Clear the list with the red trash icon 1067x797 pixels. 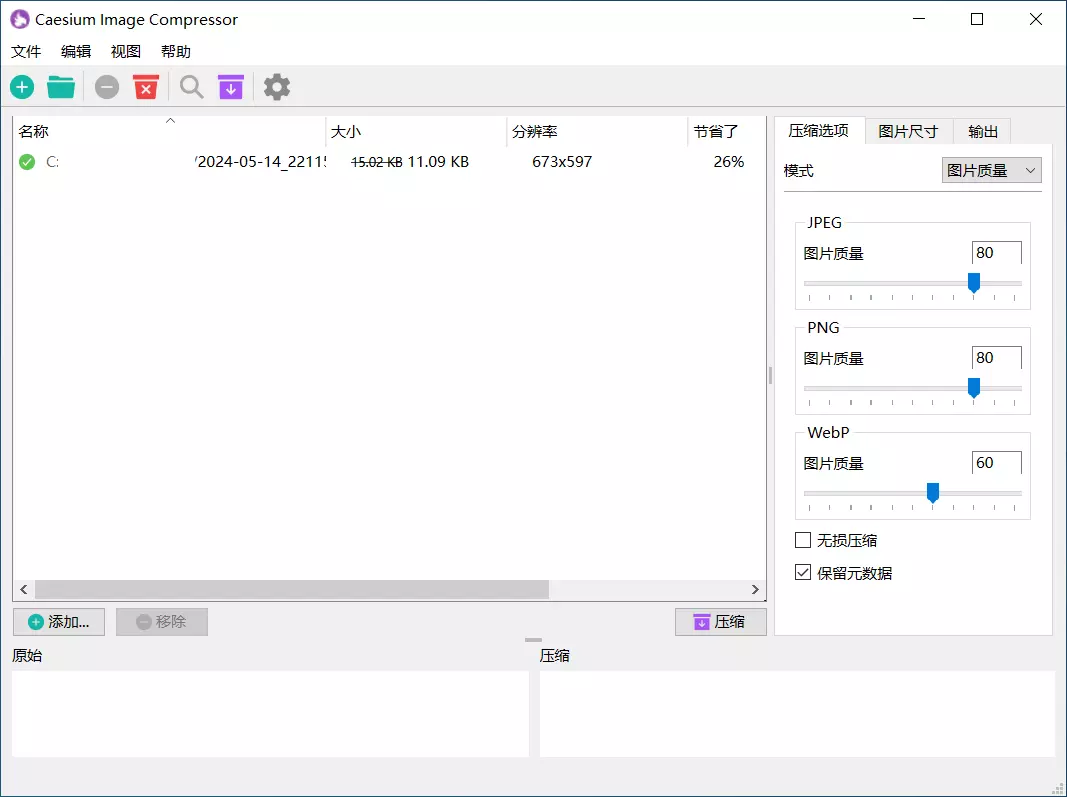[146, 87]
